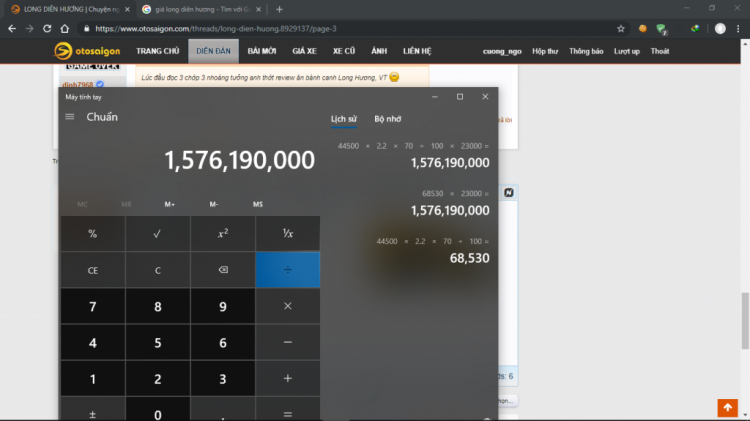Click the divide operator key
The width and height of the screenshot is (750, 421).
(288, 270)
